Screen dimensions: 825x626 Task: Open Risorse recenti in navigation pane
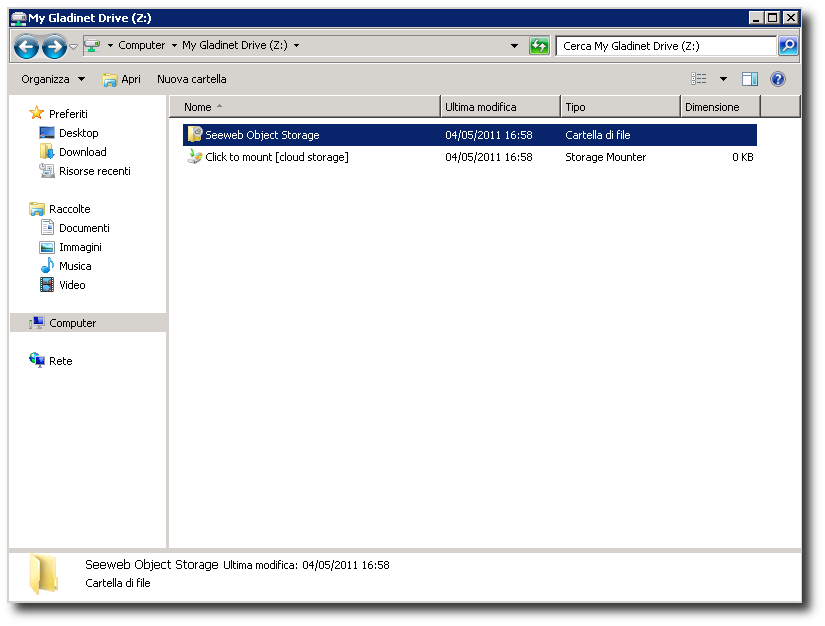pyautogui.click(x=95, y=171)
